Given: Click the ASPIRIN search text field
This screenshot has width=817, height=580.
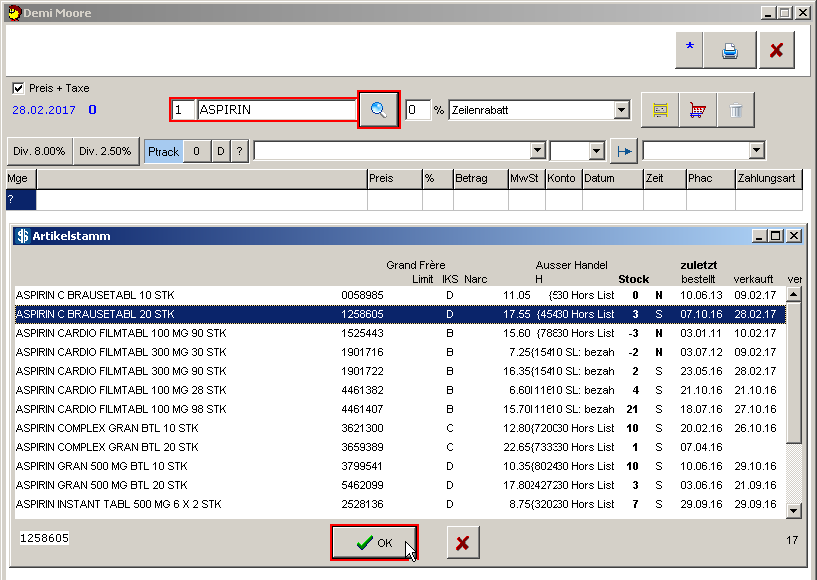Looking at the screenshot, I should [277, 110].
